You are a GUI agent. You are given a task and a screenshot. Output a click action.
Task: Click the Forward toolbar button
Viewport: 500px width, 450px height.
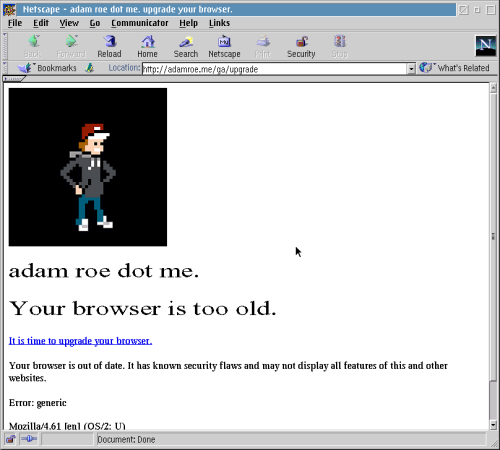(x=71, y=47)
